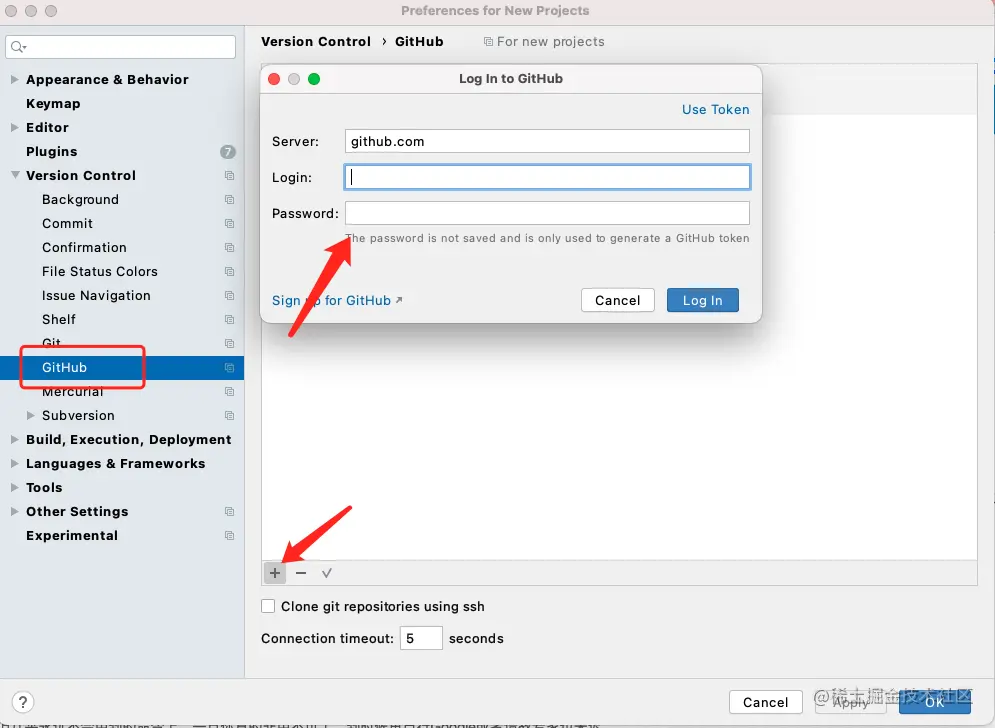
Task: Focus the Password input field
Action: pyautogui.click(x=547, y=213)
